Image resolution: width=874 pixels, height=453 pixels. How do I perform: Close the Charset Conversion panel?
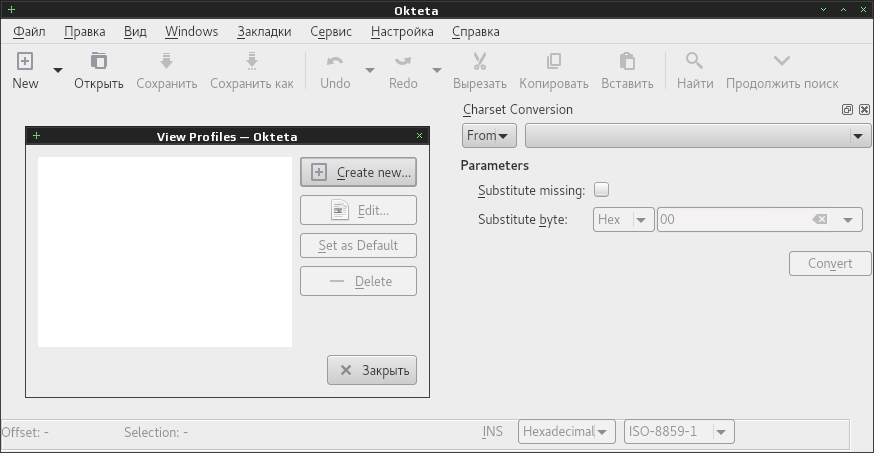tap(864, 110)
